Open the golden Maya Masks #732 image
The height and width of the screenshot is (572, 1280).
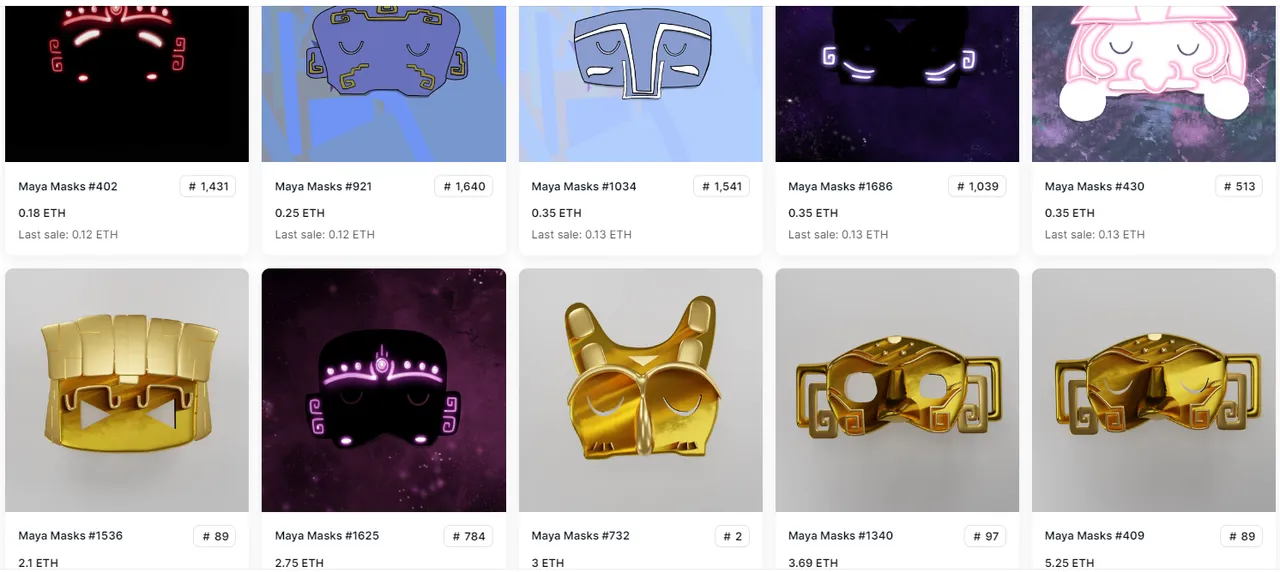pos(640,390)
